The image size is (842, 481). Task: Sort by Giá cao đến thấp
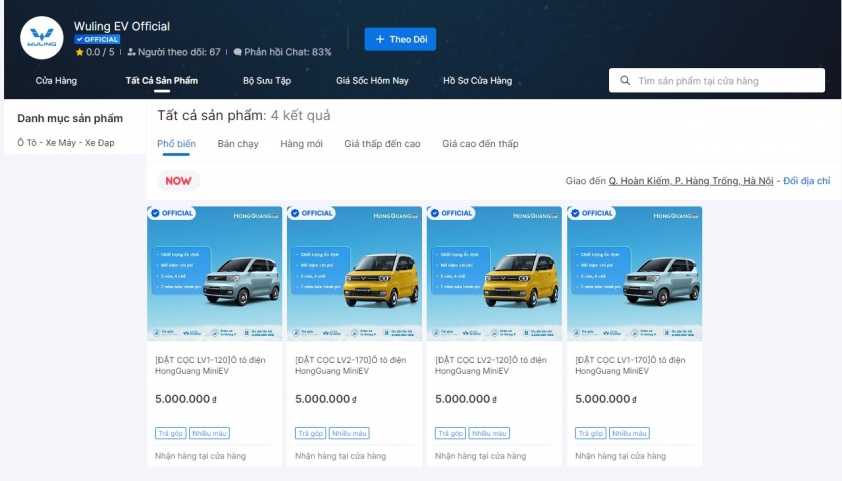480,143
